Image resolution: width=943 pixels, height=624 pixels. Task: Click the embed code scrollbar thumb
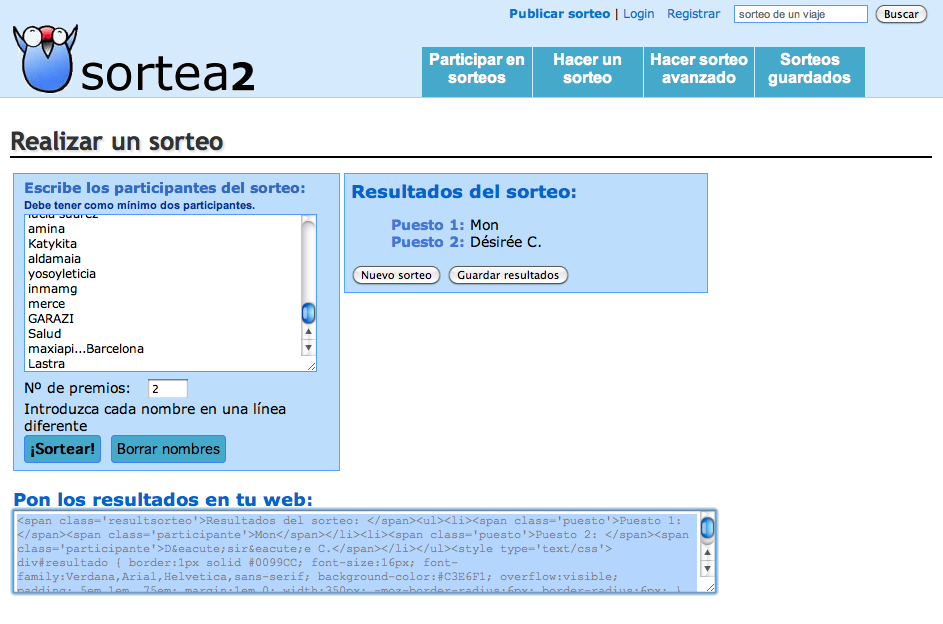[x=707, y=528]
